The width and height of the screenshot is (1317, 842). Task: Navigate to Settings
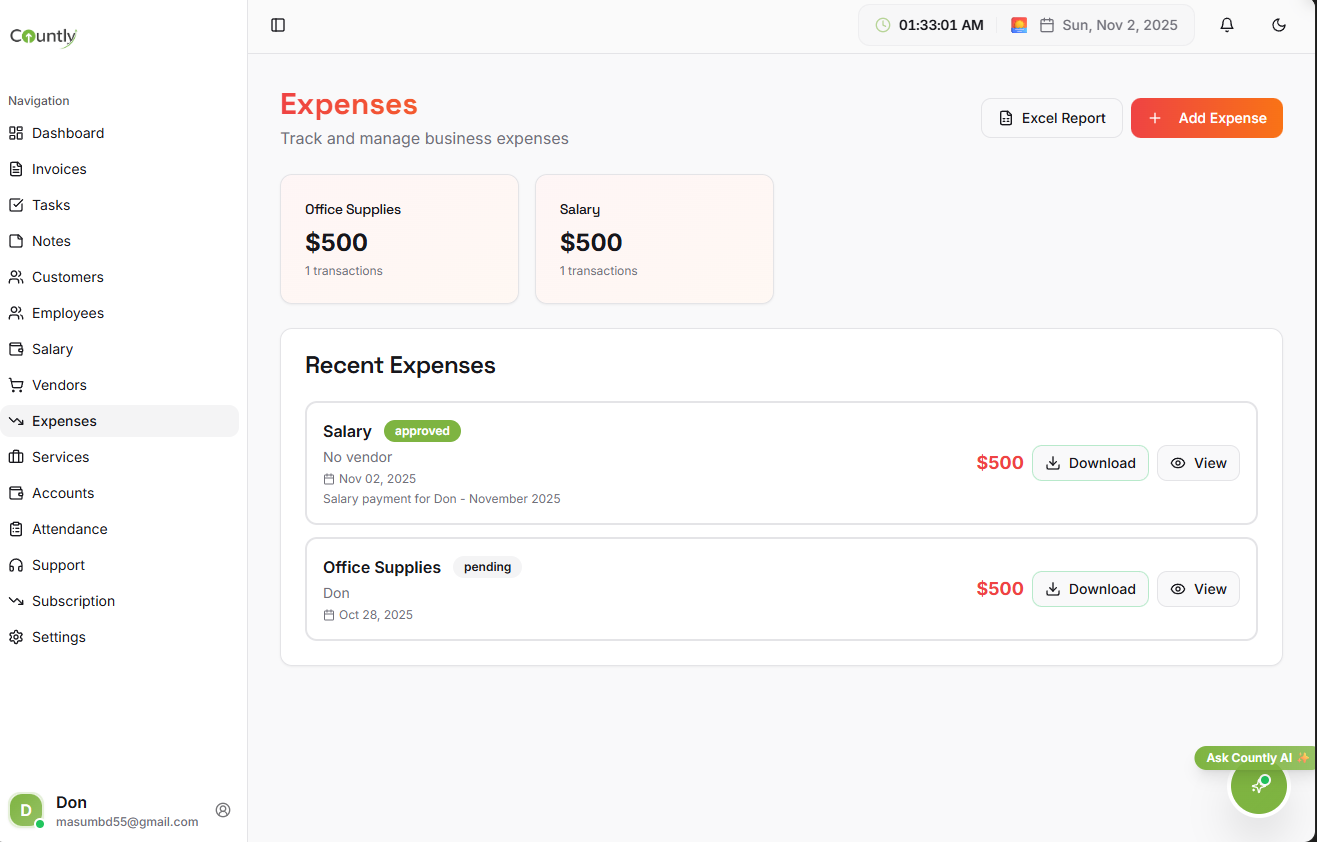pos(58,637)
